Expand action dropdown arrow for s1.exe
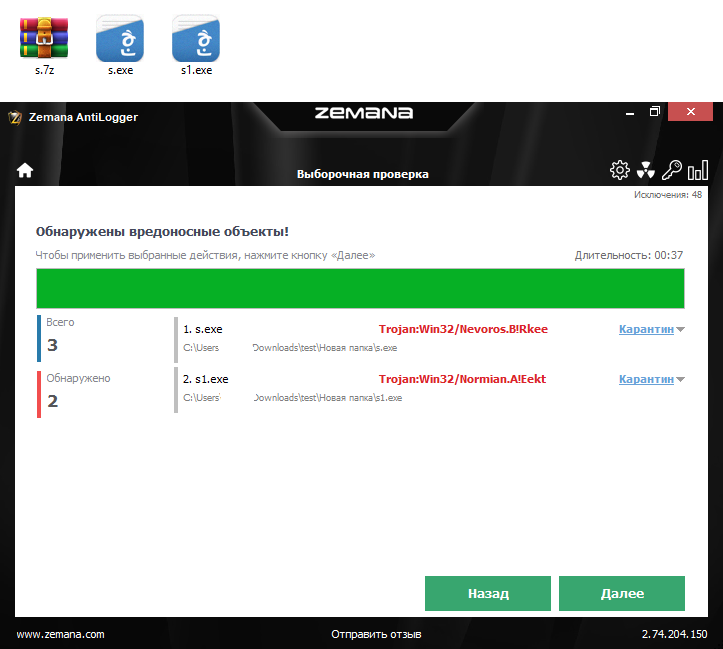 [x=680, y=379]
